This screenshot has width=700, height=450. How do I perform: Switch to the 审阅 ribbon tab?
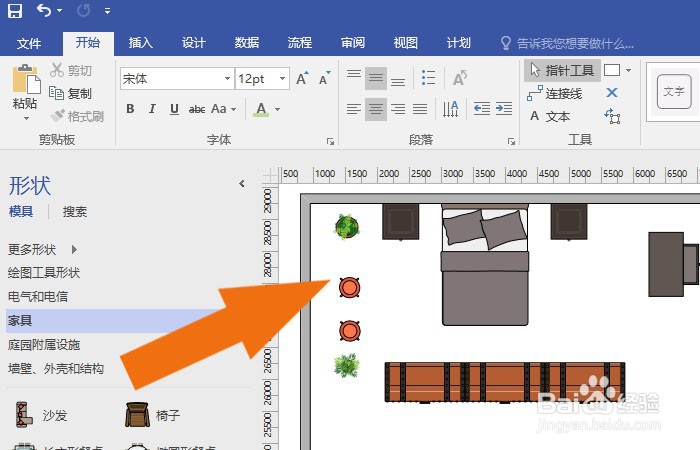tap(353, 43)
